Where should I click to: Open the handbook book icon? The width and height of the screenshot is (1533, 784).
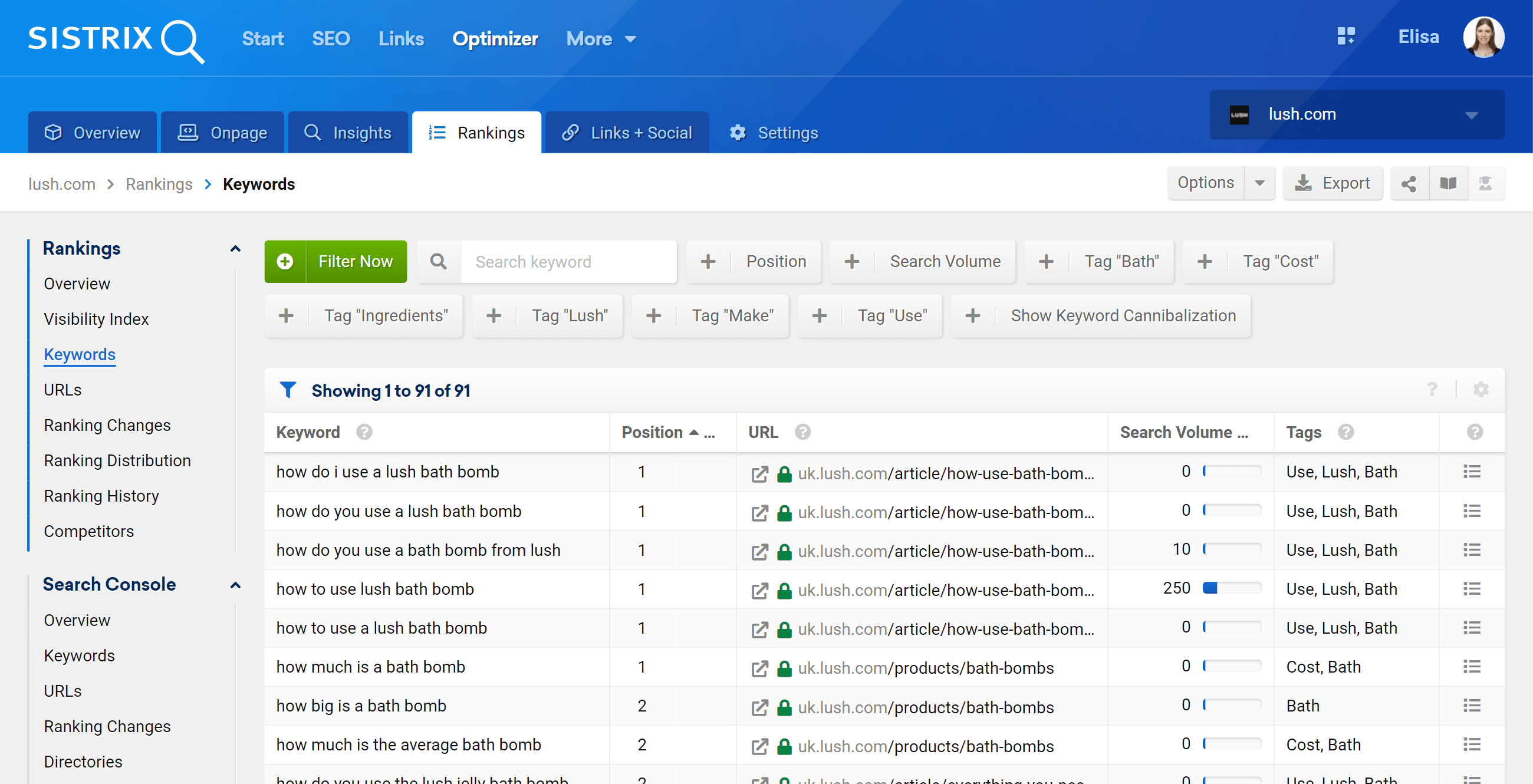click(1448, 183)
